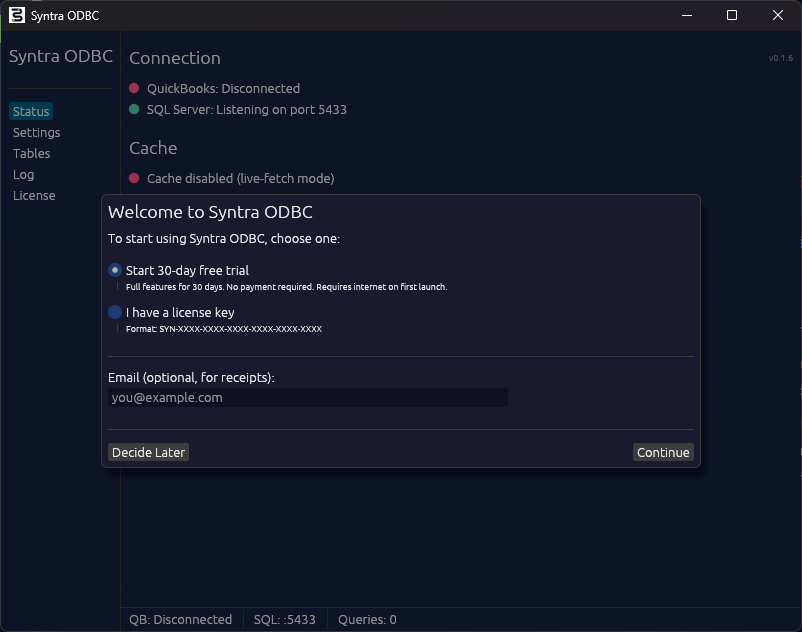Screen dimensions: 802x632
Task: Click the red cache disabled indicator dot
Action: coord(134,178)
